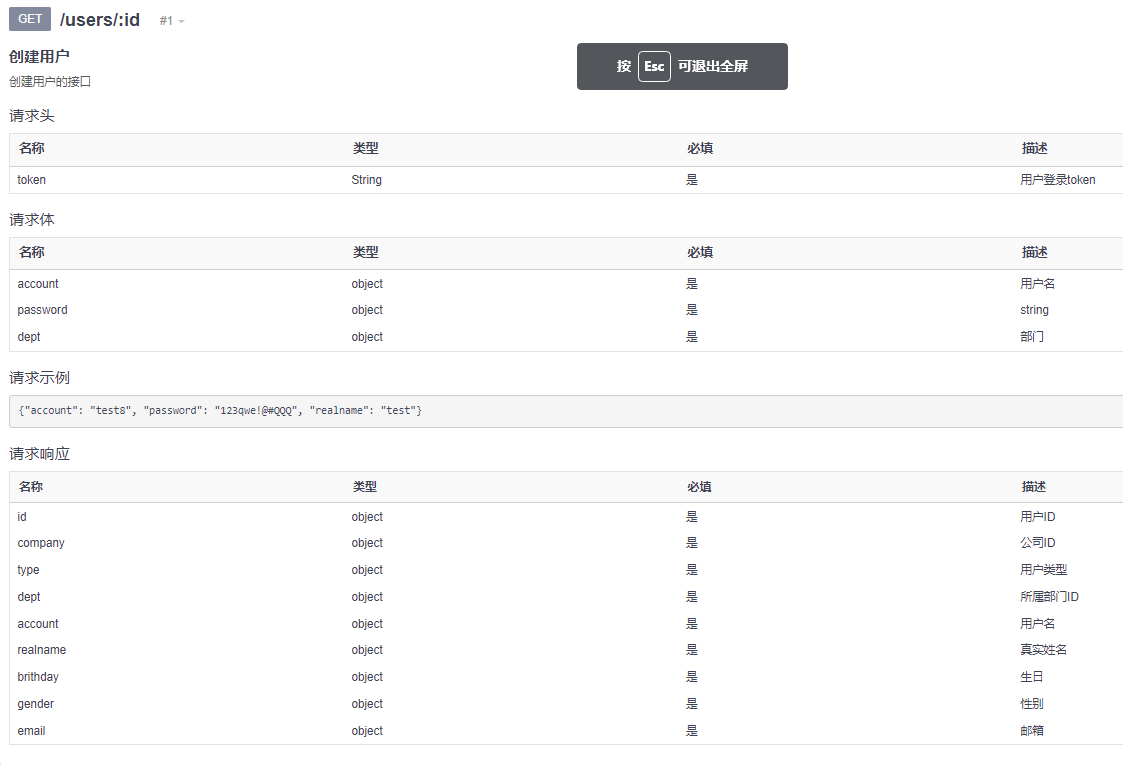The width and height of the screenshot is (1123, 764).
Task: Click the type field in 请求响应 table
Action: coord(28,570)
